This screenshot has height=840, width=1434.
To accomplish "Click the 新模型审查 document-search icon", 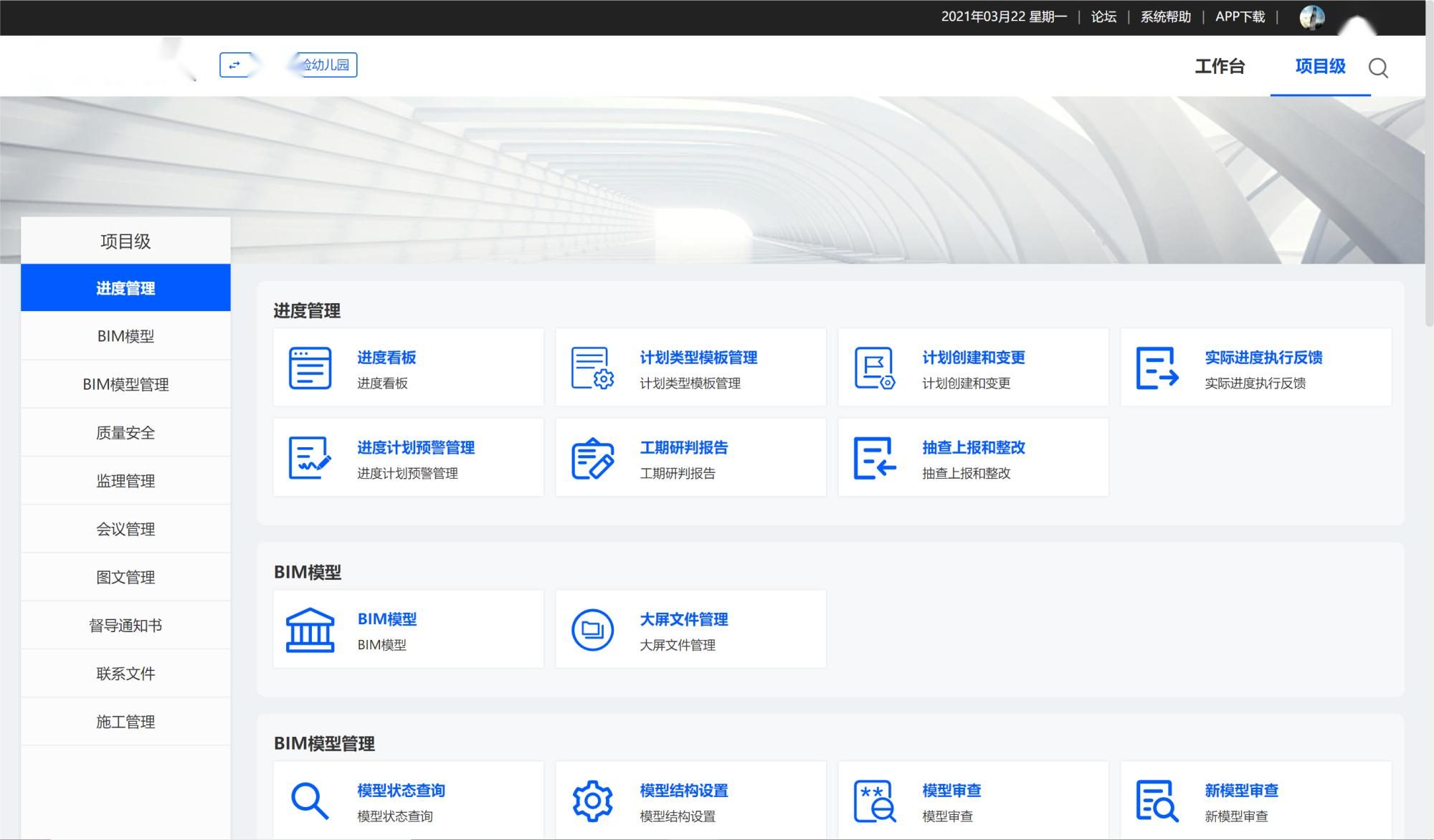I will [1157, 799].
